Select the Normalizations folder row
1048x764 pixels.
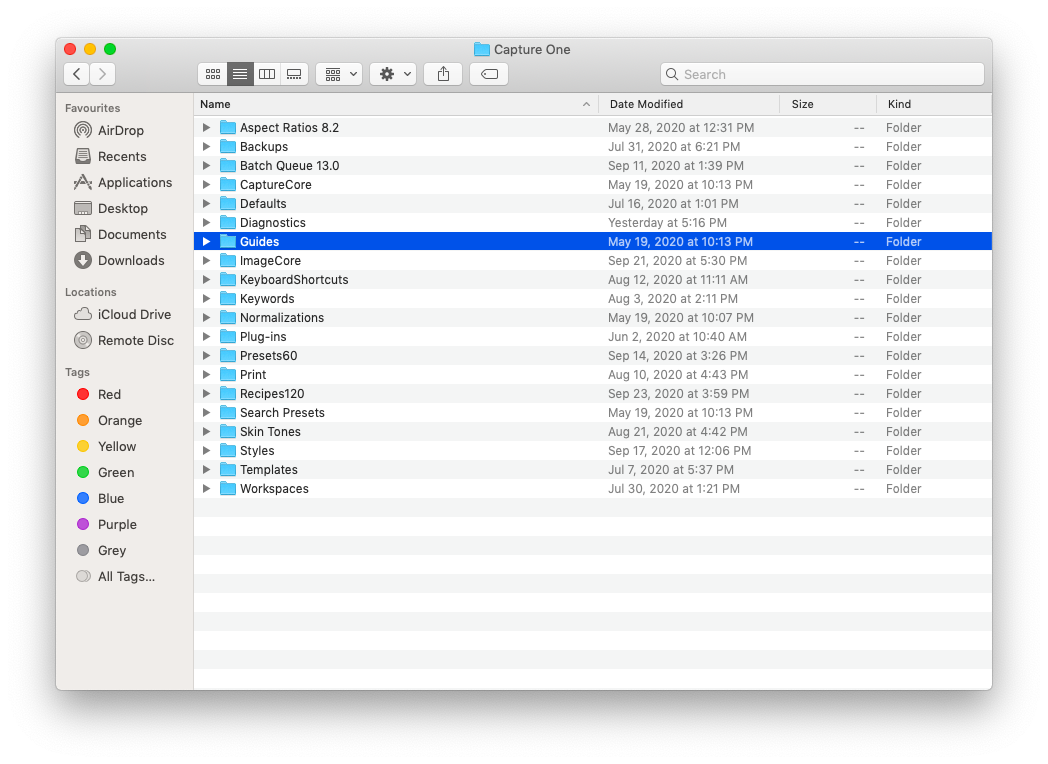[x=593, y=317]
